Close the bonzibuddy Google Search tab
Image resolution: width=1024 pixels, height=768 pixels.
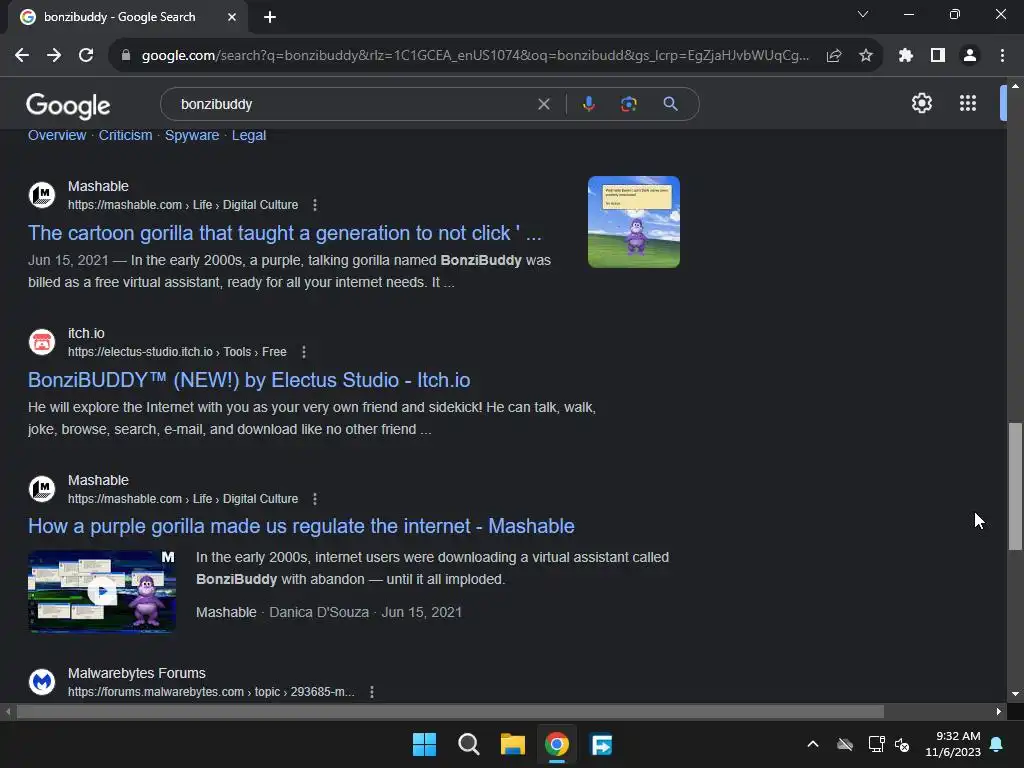[x=232, y=17]
